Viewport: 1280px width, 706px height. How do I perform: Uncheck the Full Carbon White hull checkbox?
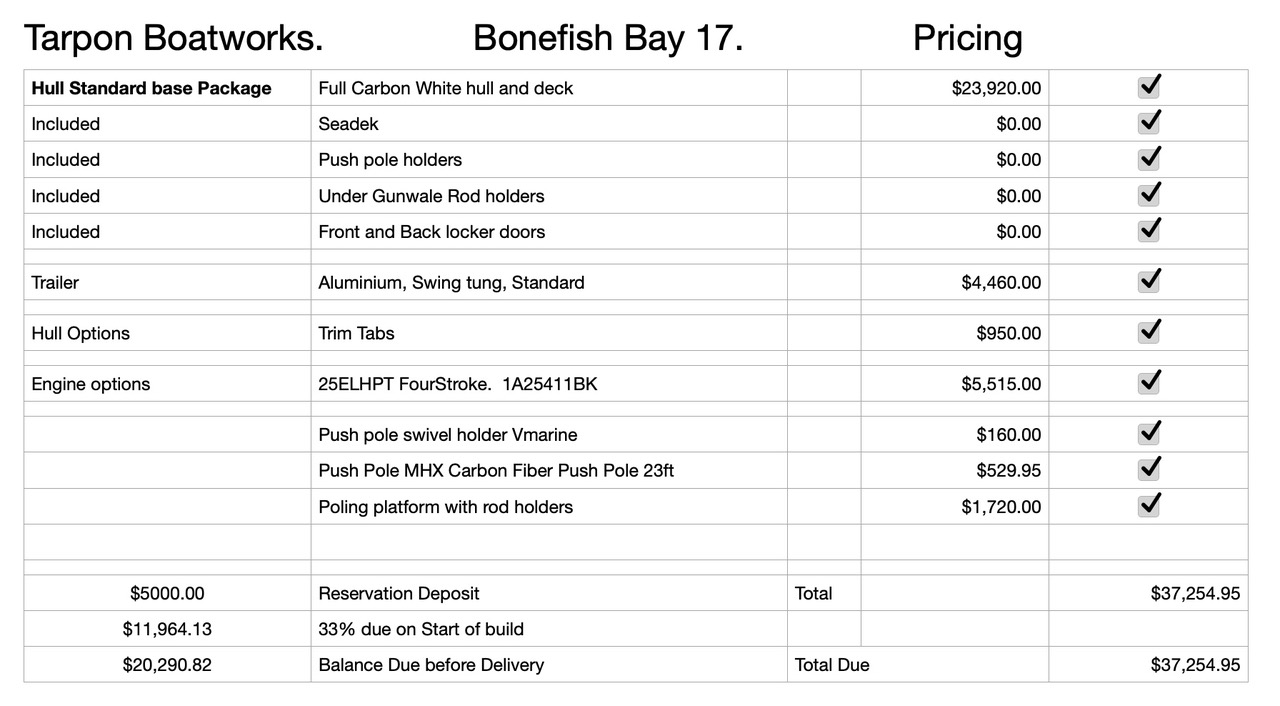[x=1149, y=87]
